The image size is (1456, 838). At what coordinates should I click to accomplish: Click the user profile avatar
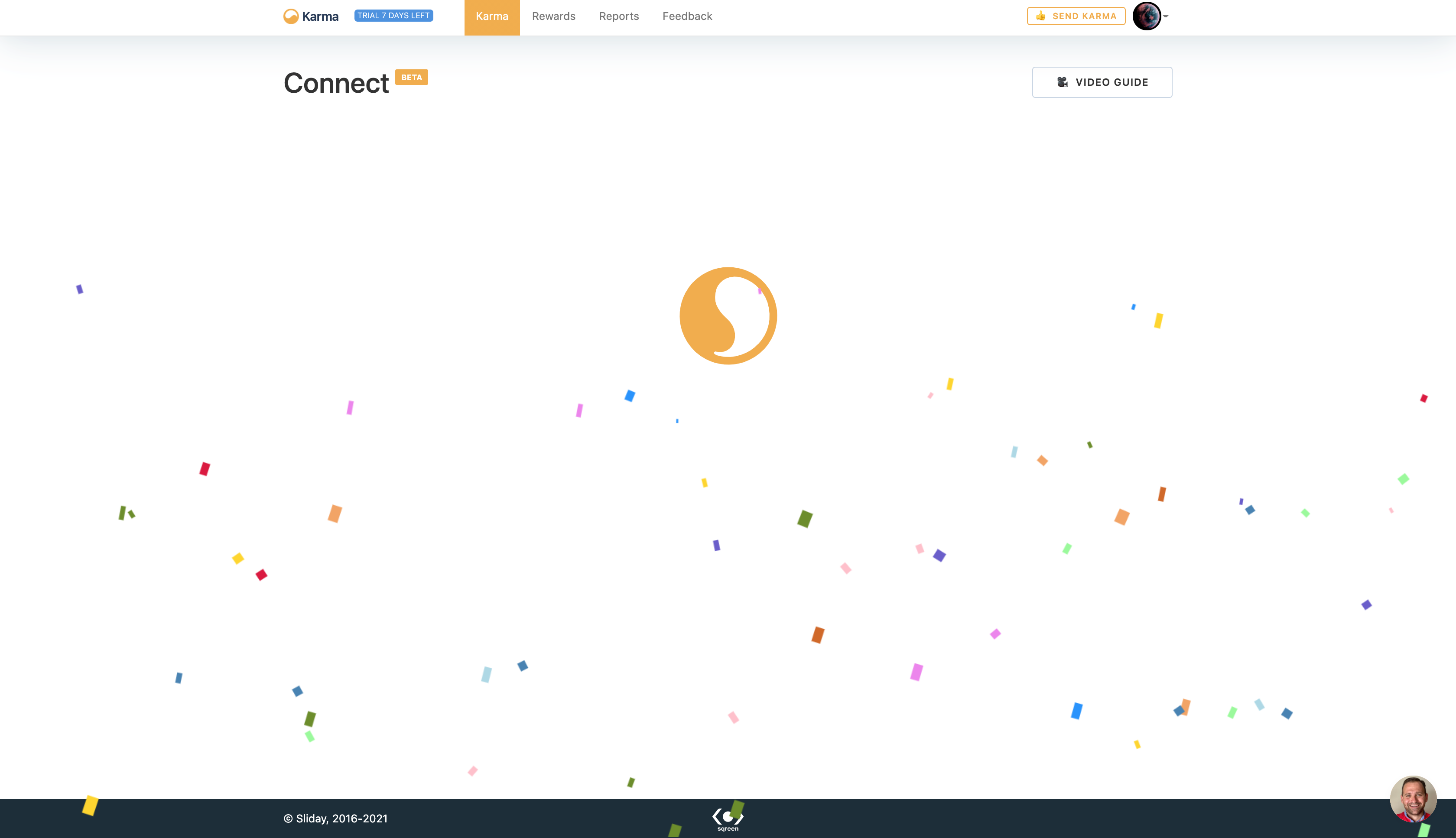coord(1147,16)
